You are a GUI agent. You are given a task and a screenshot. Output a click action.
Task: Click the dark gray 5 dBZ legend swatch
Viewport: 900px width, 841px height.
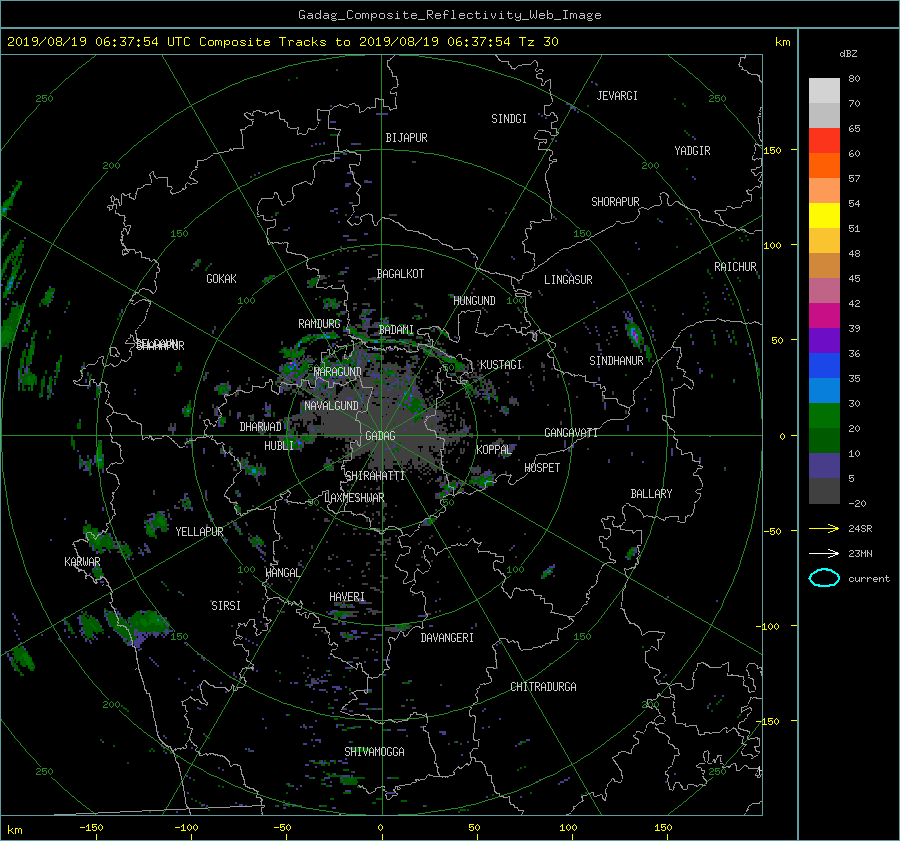(824, 491)
